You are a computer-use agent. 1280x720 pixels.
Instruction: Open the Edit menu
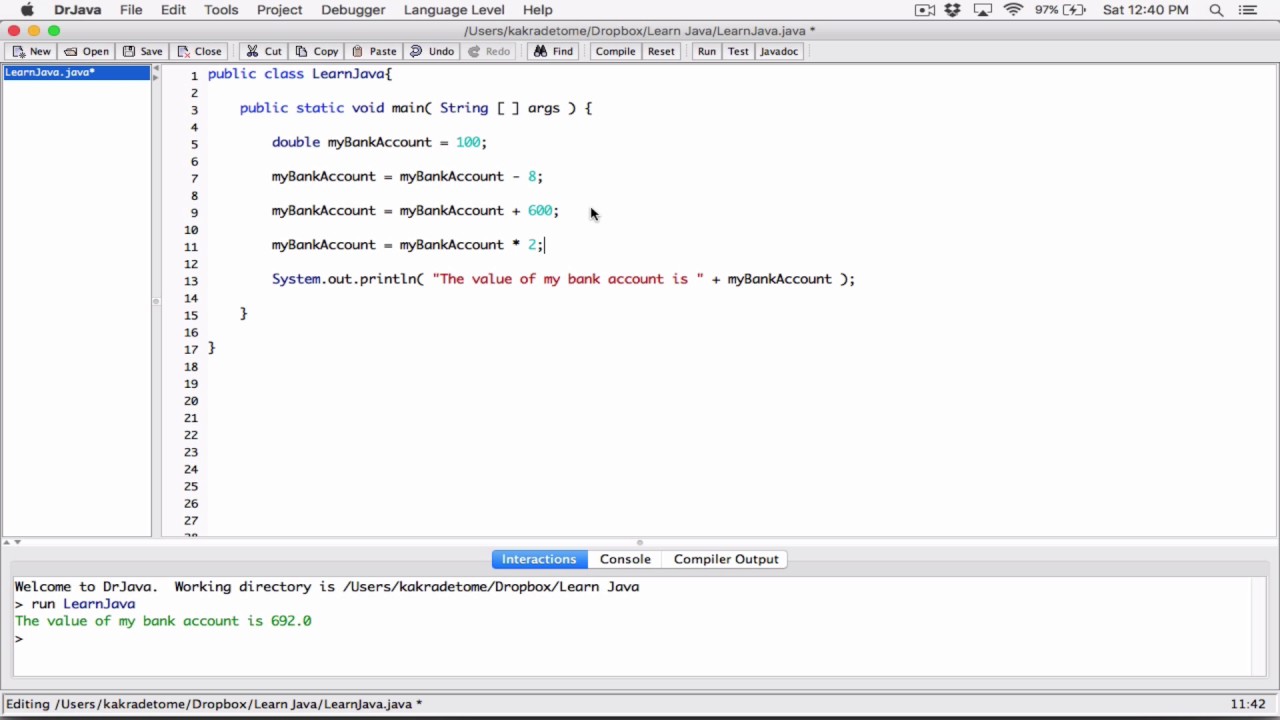tap(173, 10)
